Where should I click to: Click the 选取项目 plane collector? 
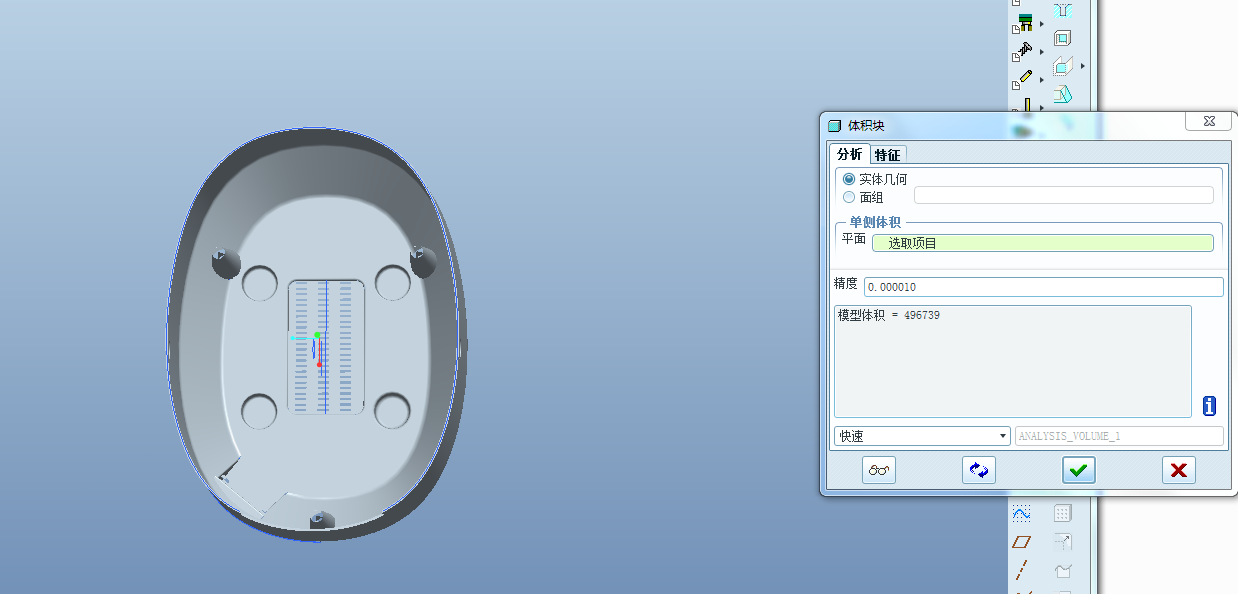click(x=1043, y=243)
